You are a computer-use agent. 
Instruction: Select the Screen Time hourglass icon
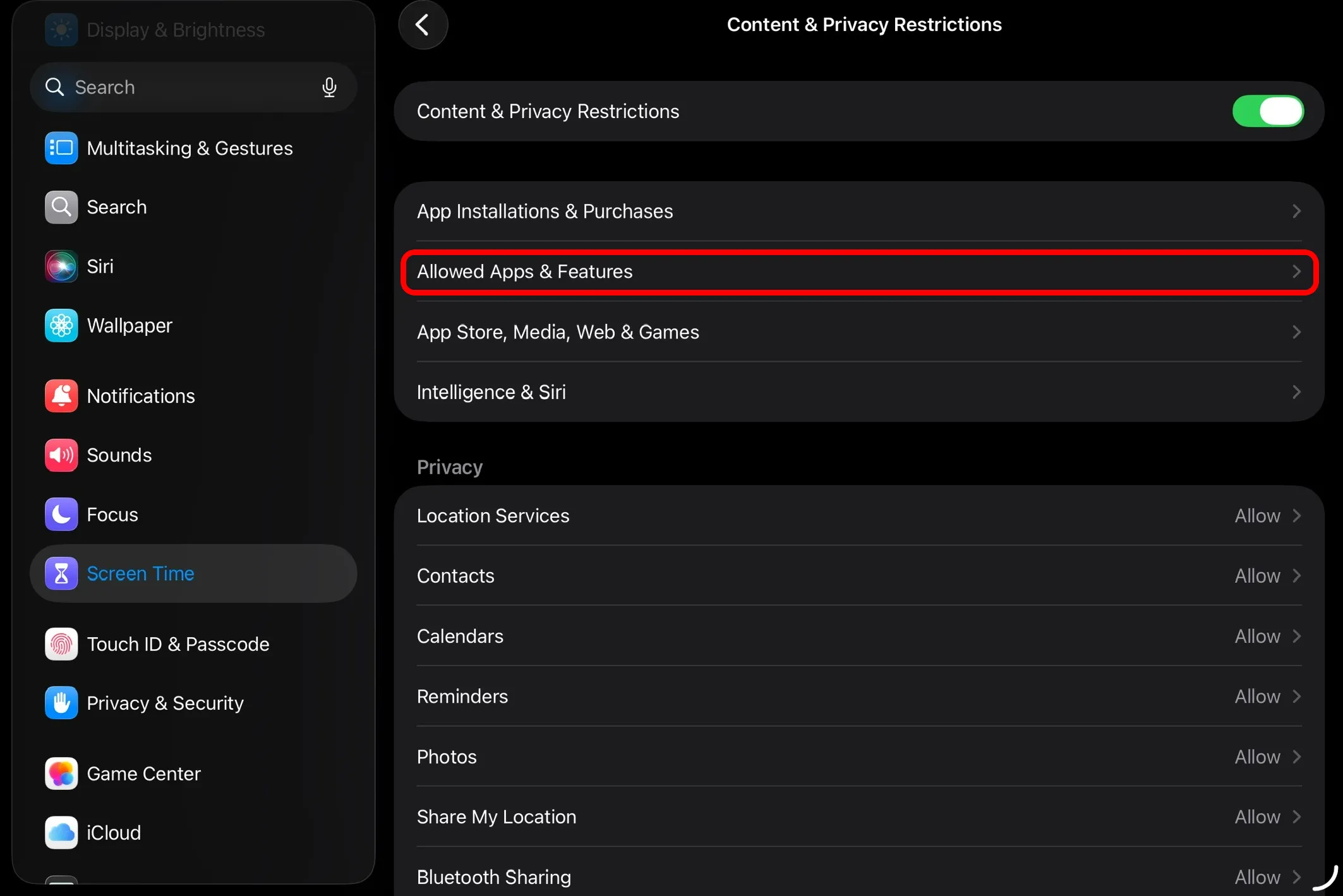point(61,573)
